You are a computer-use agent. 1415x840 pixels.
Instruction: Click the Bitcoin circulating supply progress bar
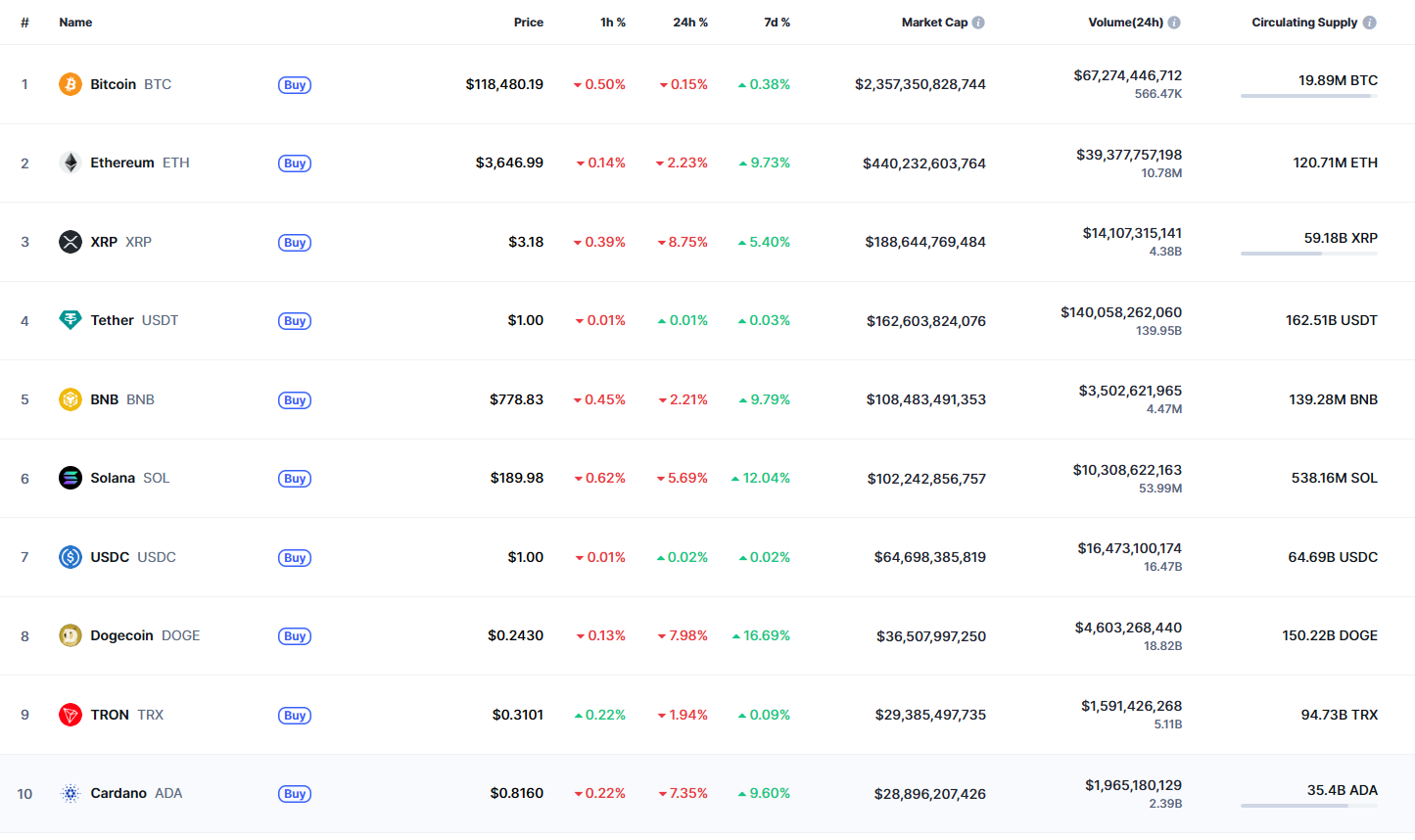click(1309, 96)
